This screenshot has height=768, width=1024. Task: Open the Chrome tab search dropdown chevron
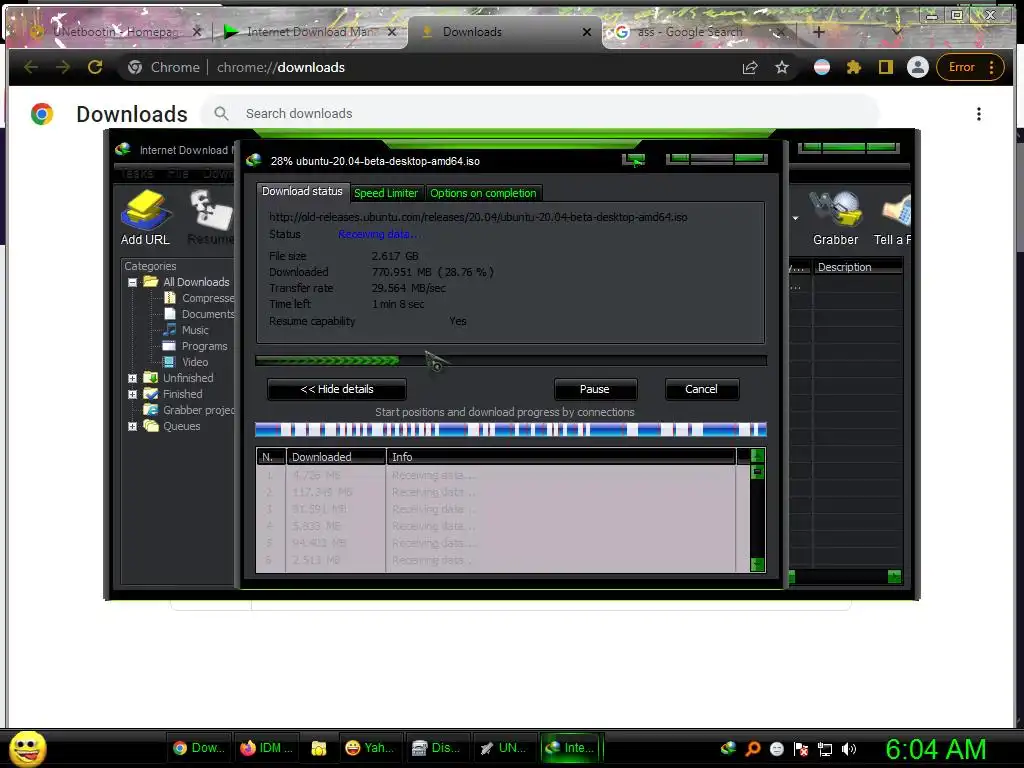[x=897, y=31]
